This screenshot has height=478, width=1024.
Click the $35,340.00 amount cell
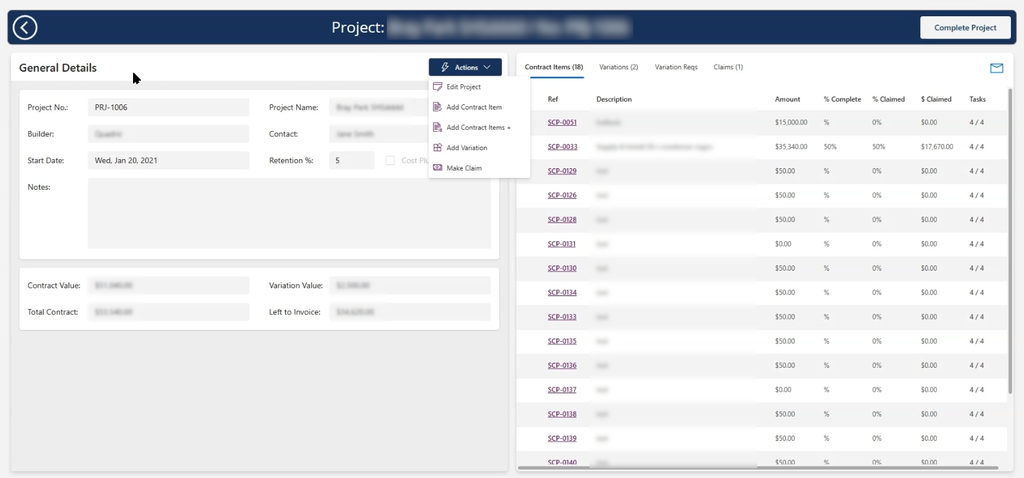pyautogui.click(x=791, y=147)
